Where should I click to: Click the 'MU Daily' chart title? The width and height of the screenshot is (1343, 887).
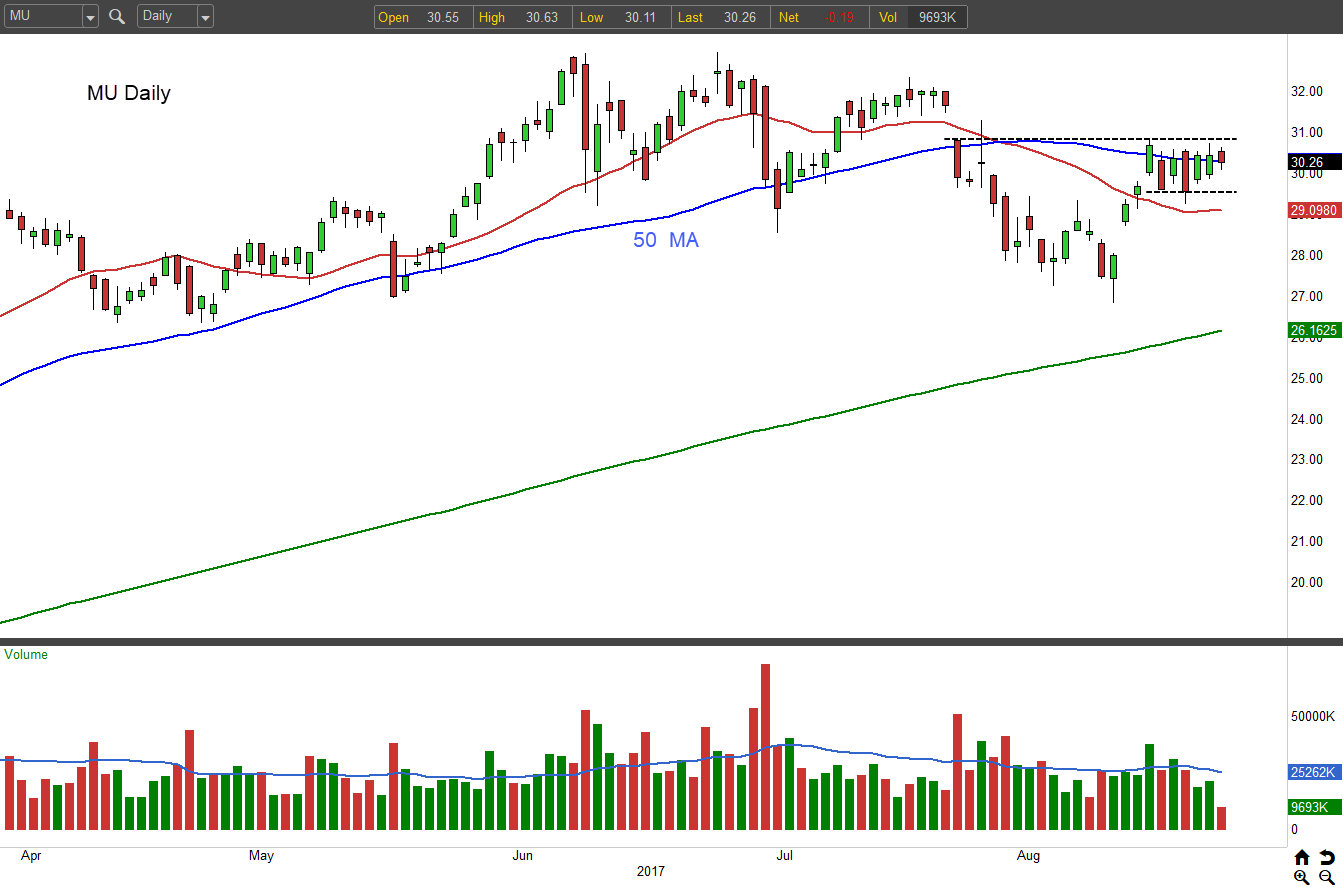(x=129, y=93)
